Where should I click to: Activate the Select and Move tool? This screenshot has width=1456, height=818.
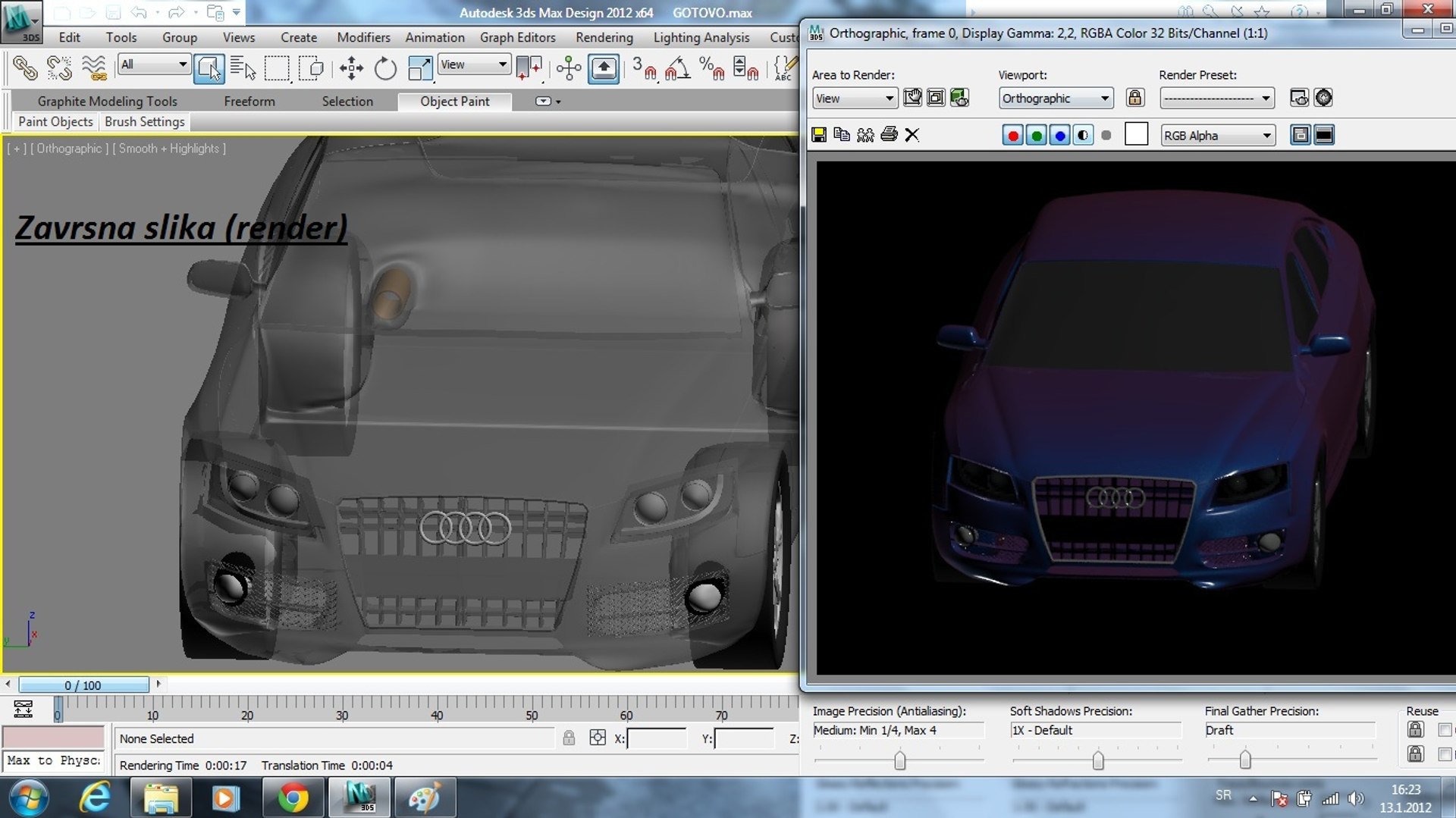click(x=351, y=68)
